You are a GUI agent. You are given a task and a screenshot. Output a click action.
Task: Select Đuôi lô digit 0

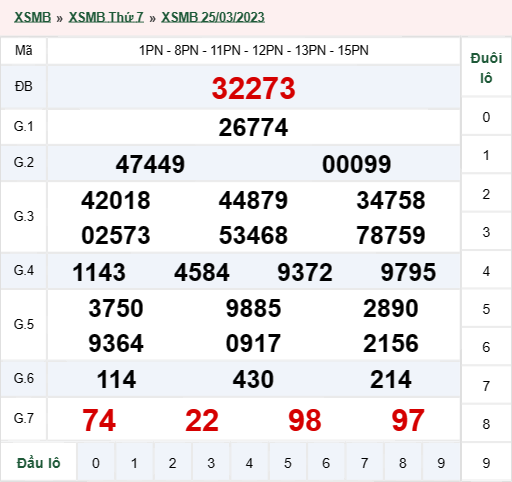pos(486,117)
